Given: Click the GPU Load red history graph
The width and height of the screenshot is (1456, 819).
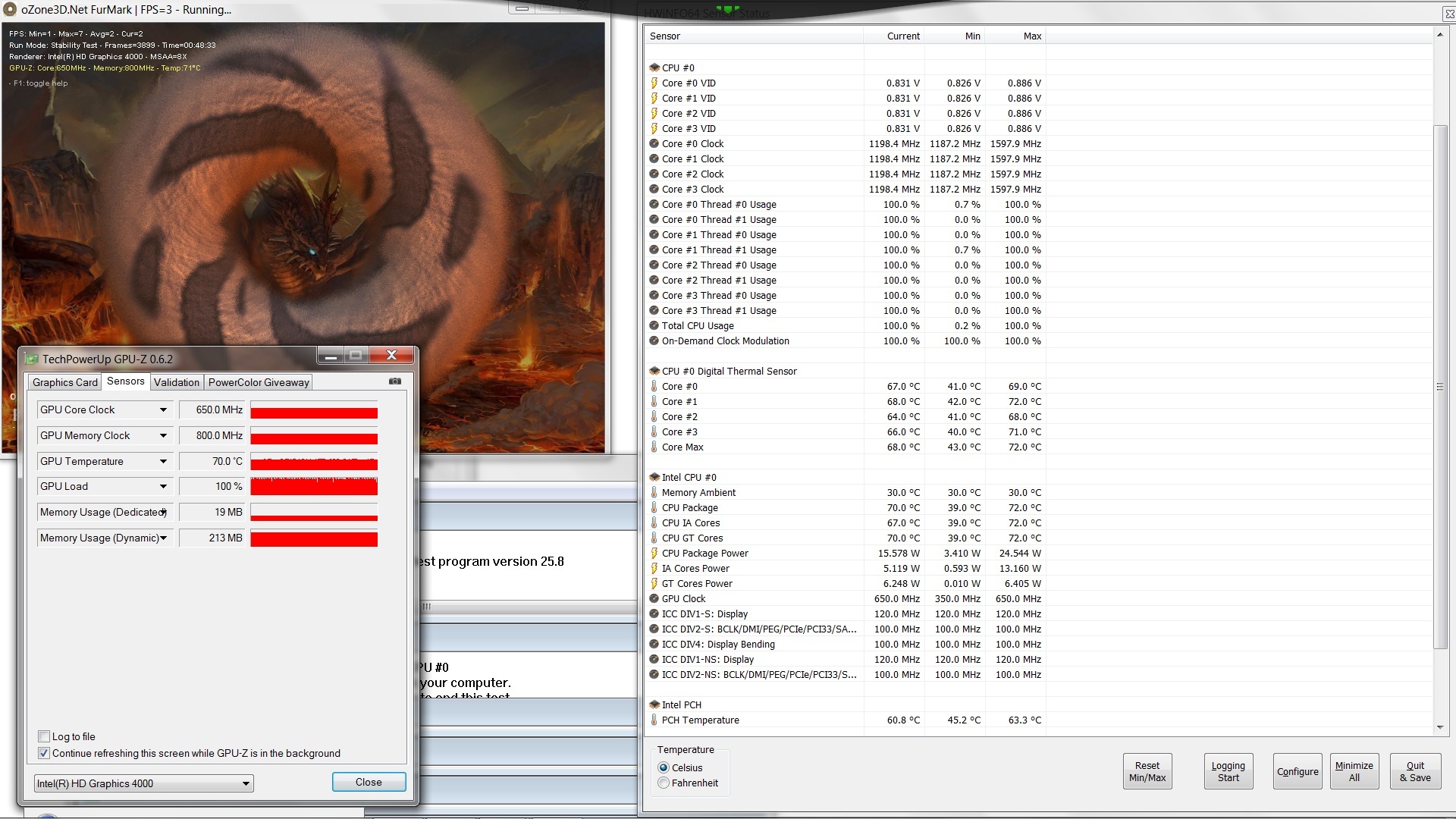Looking at the screenshot, I should [314, 487].
